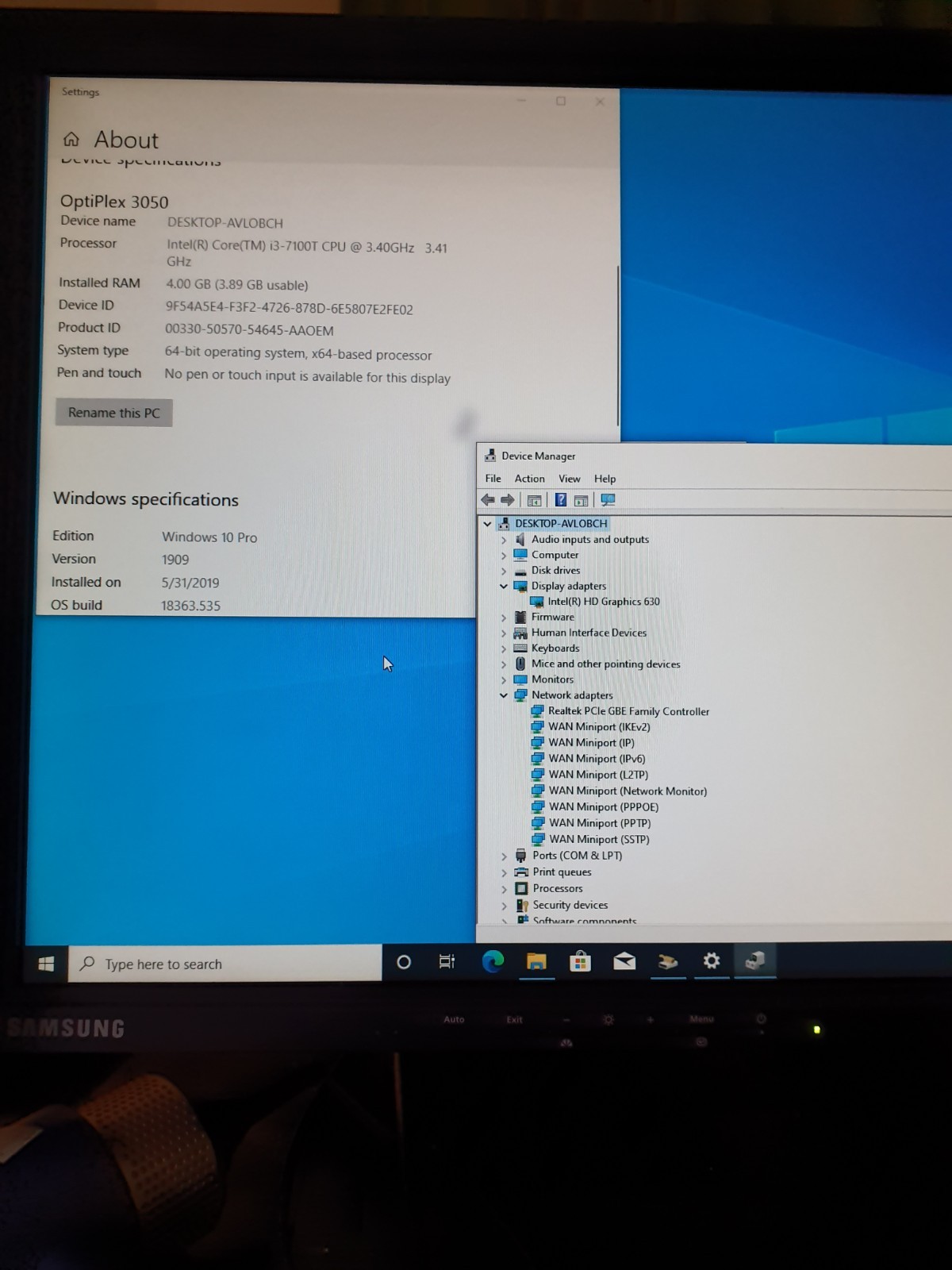Expand Human Interface Devices category
Image resolution: width=952 pixels, height=1270 pixels.
pos(504,633)
